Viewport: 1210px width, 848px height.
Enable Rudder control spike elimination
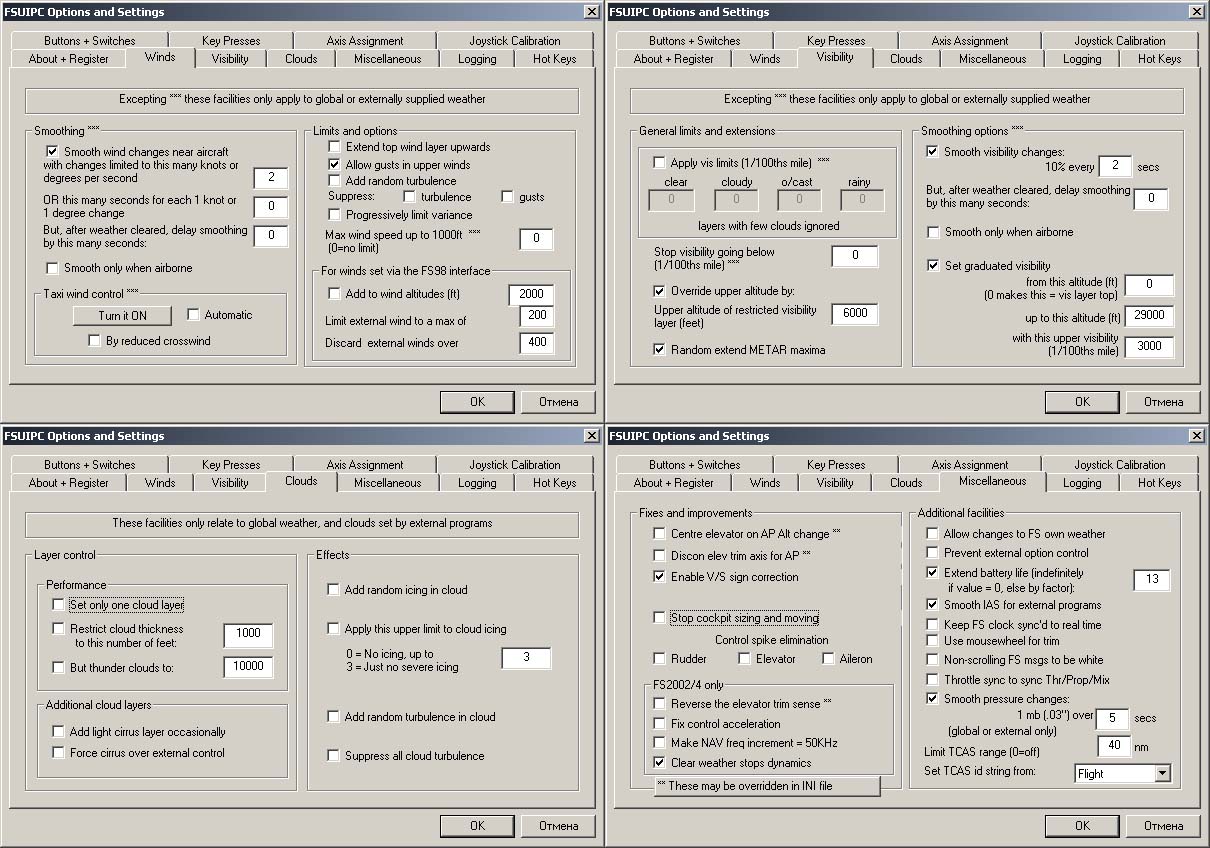(659, 659)
